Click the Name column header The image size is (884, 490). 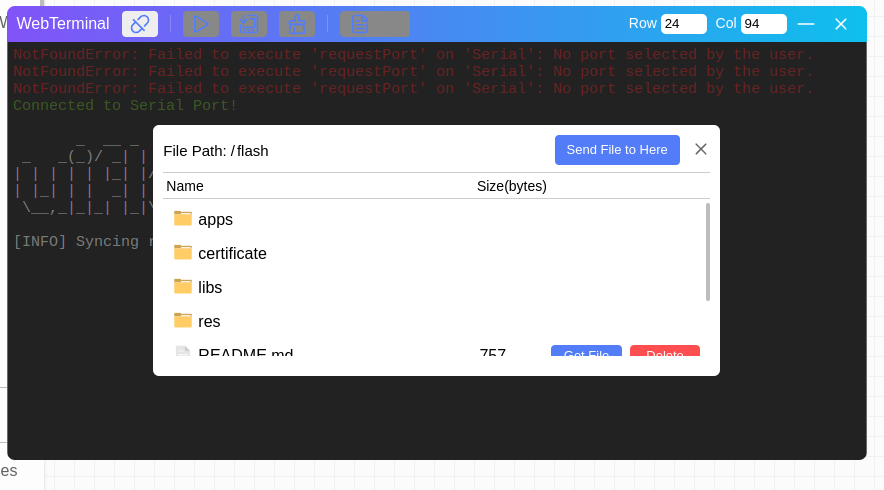tap(185, 186)
